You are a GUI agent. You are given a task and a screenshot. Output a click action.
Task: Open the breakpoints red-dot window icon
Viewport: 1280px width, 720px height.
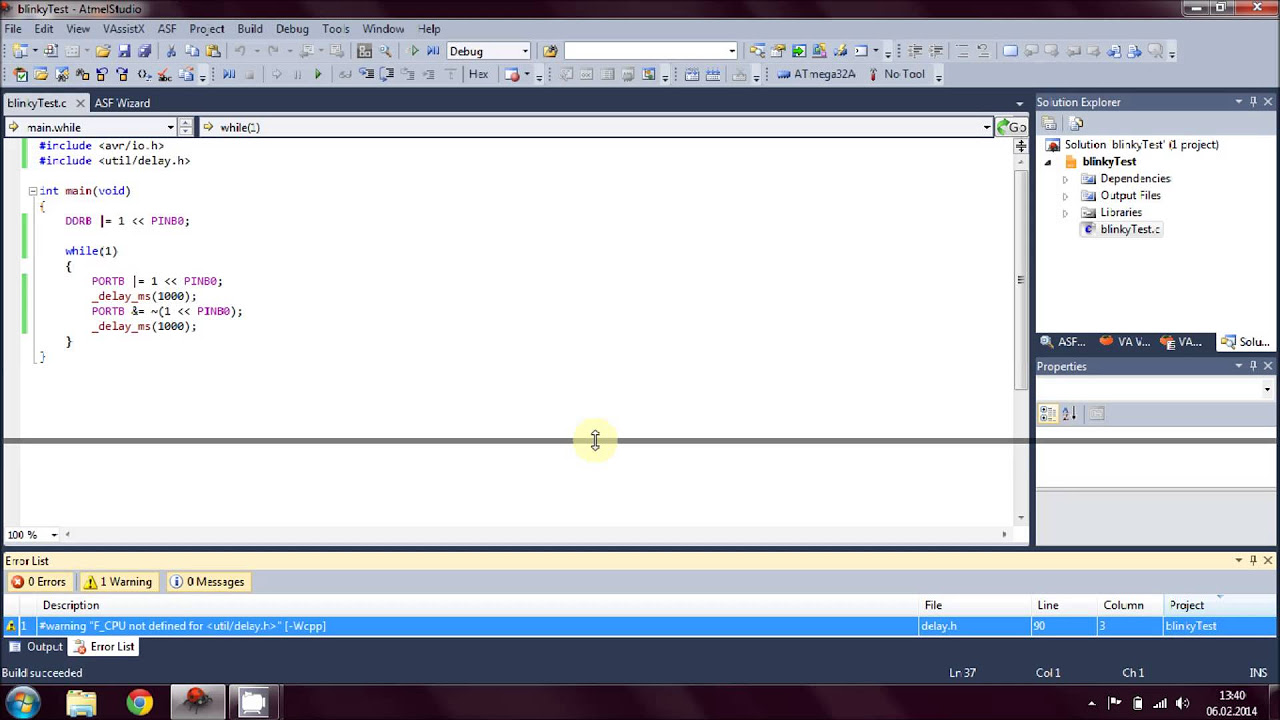tap(512, 74)
